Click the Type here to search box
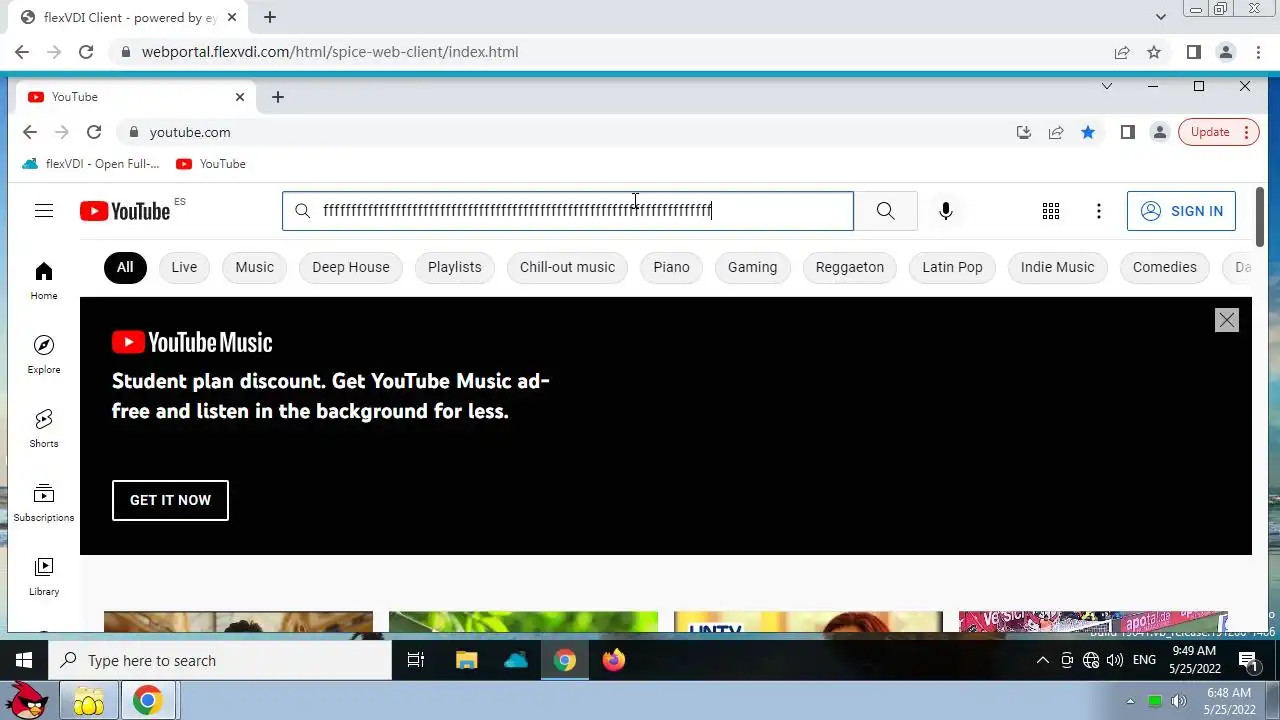Viewport: 1280px width, 720px height. [x=220, y=660]
